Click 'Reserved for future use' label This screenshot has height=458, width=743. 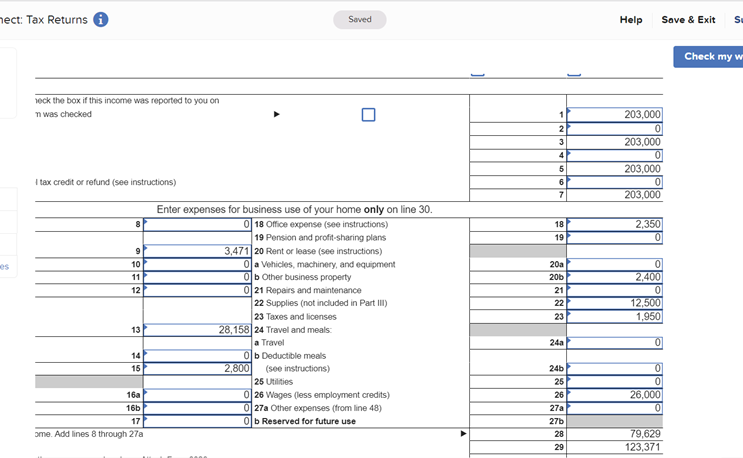click(x=308, y=422)
